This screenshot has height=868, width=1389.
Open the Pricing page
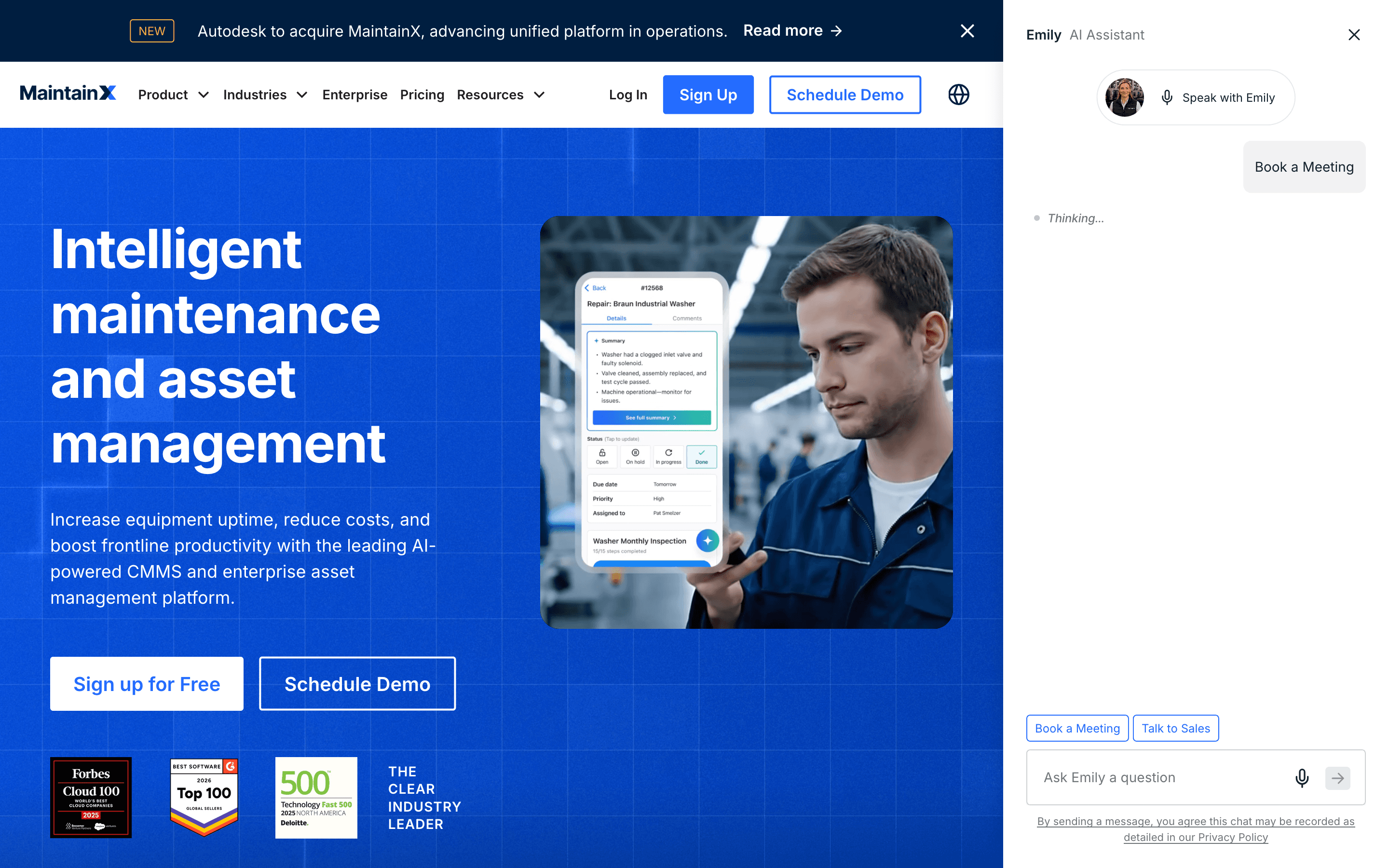click(422, 95)
